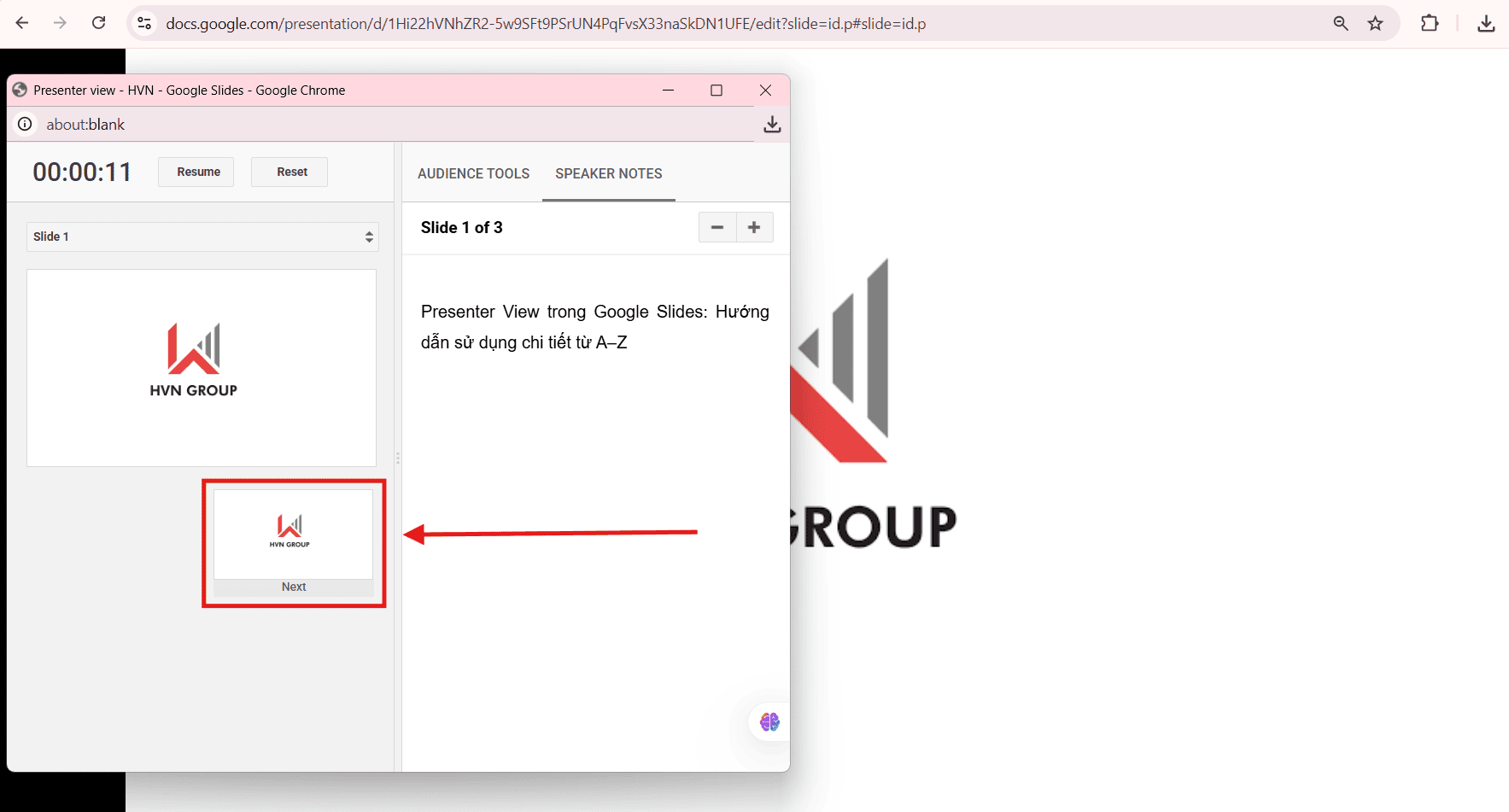Click the browser forward arrow

coord(59,23)
